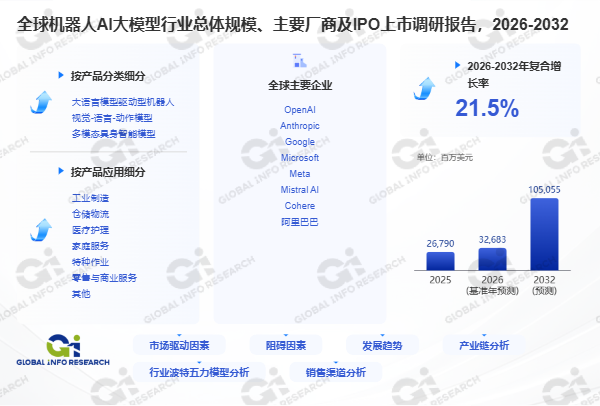
Task: Click the 21.5% growth rate figure
Action: (x=487, y=108)
